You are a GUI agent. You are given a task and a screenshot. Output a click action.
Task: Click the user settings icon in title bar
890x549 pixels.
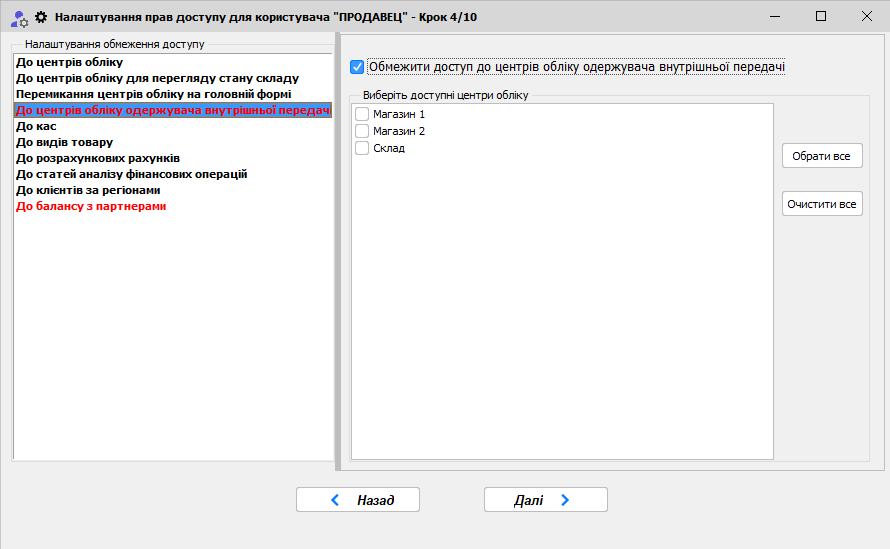pos(18,17)
